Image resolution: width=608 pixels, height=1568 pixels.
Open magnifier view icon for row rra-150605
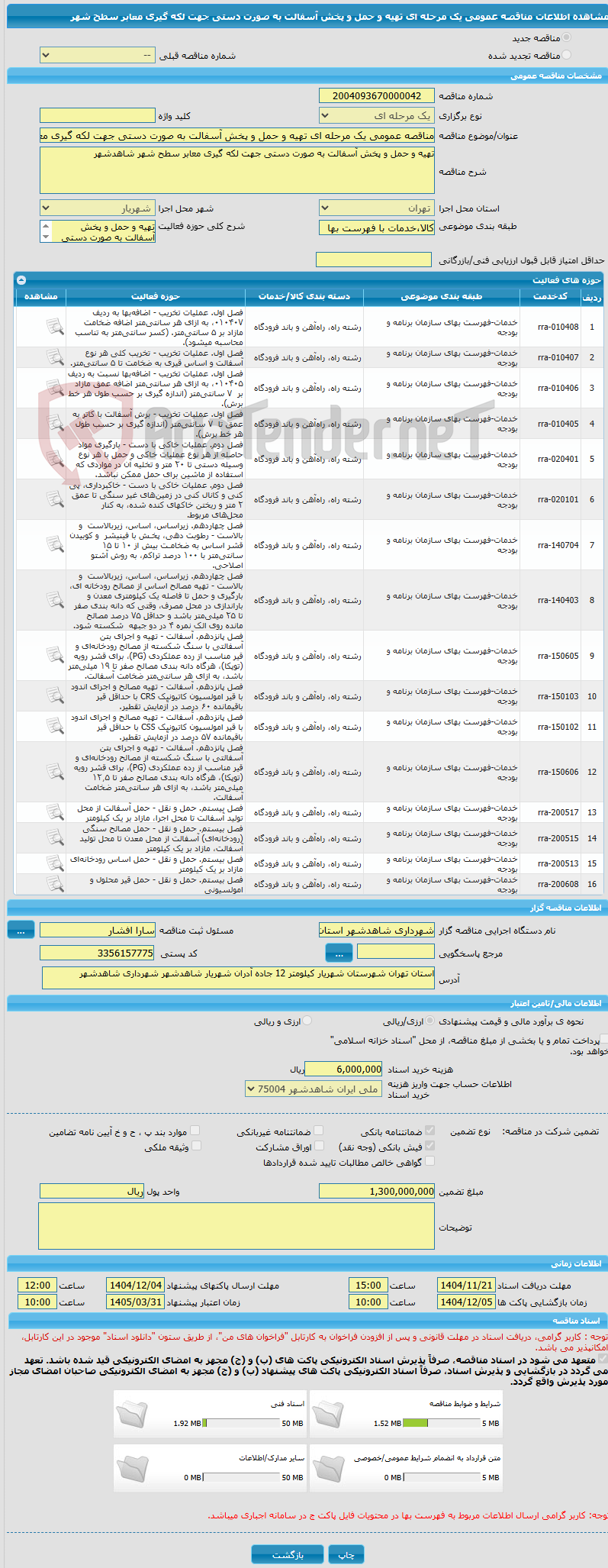click(55, 655)
